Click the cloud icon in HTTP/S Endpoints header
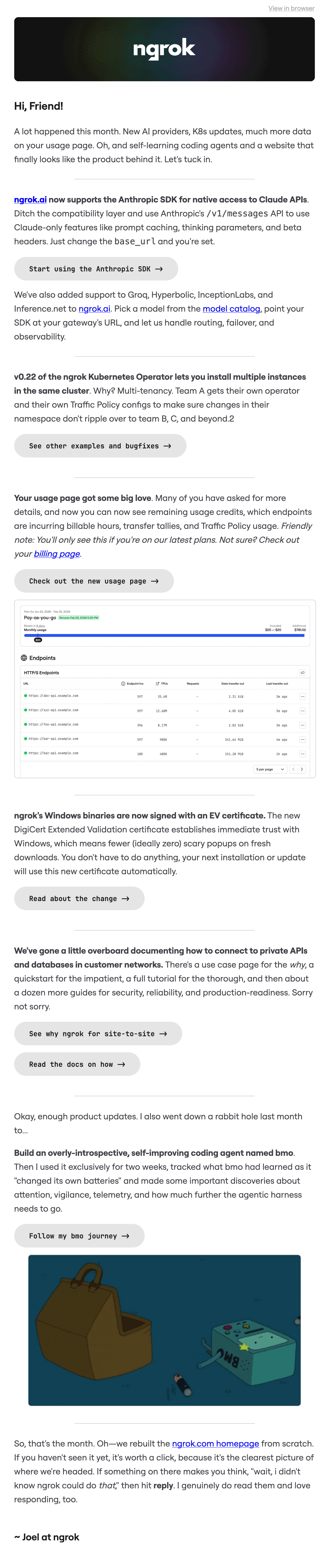This screenshot has width=328, height=1568. click(303, 673)
